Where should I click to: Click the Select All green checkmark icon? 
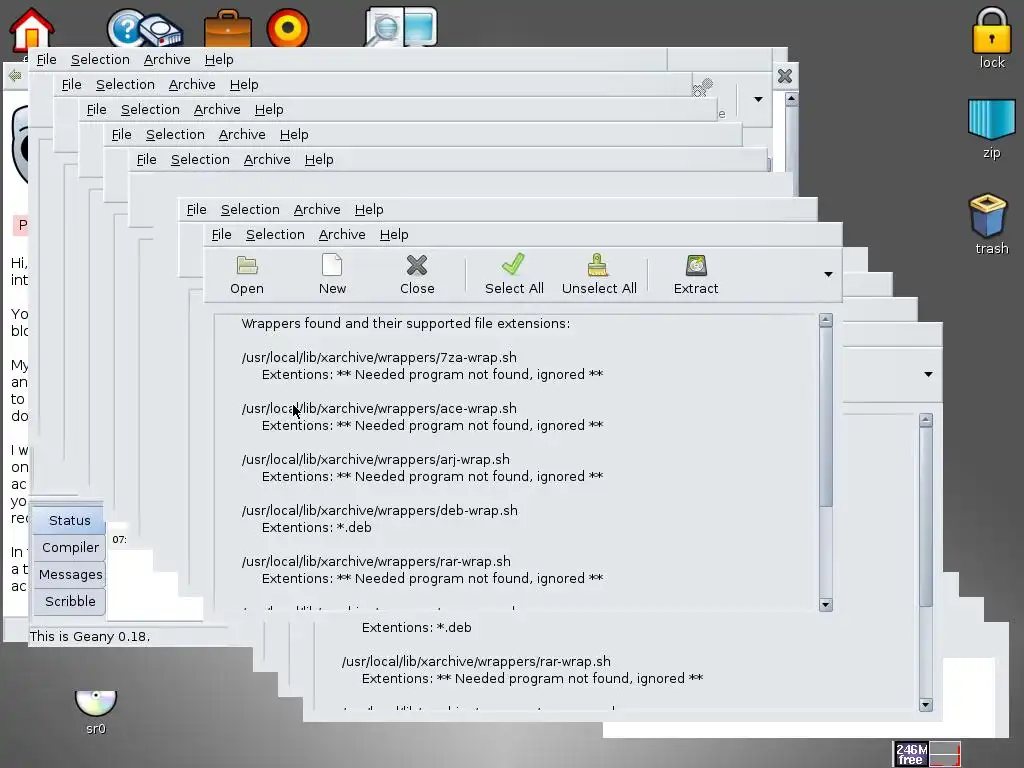(x=513, y=264)
